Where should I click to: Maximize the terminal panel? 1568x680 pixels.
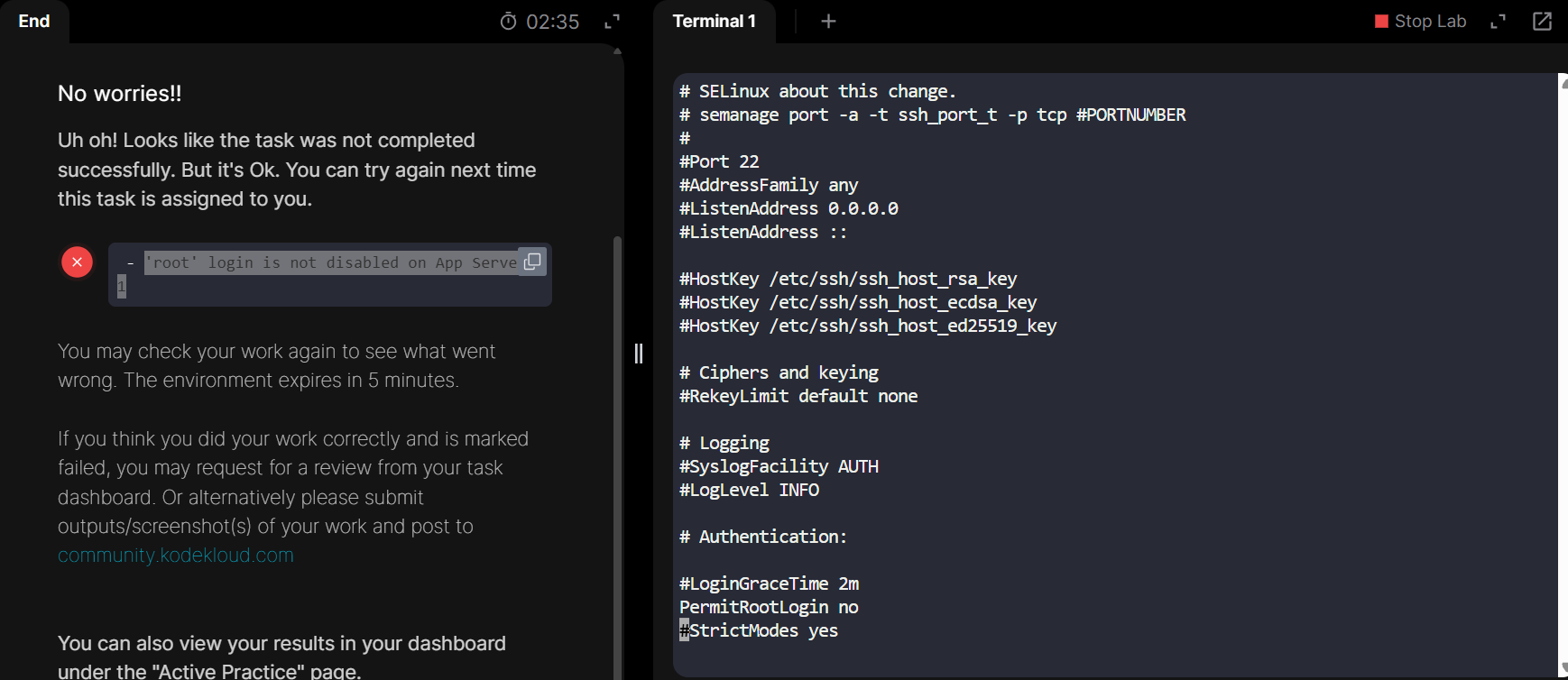pyautogui.click(x=1499, y=22)
